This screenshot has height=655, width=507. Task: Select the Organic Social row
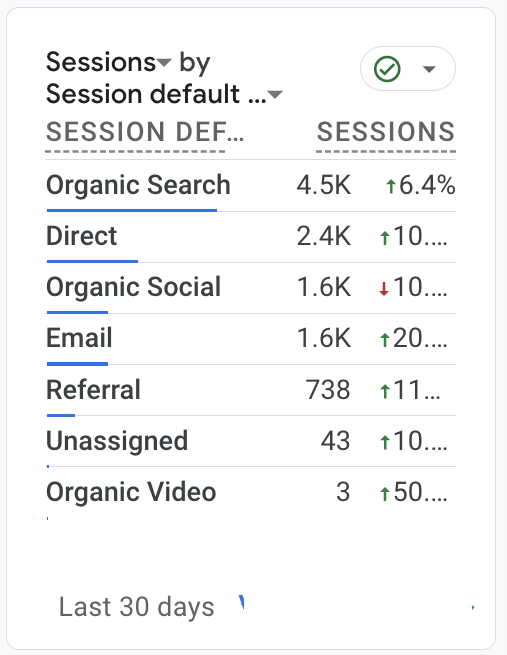click(x=251, y=288)
